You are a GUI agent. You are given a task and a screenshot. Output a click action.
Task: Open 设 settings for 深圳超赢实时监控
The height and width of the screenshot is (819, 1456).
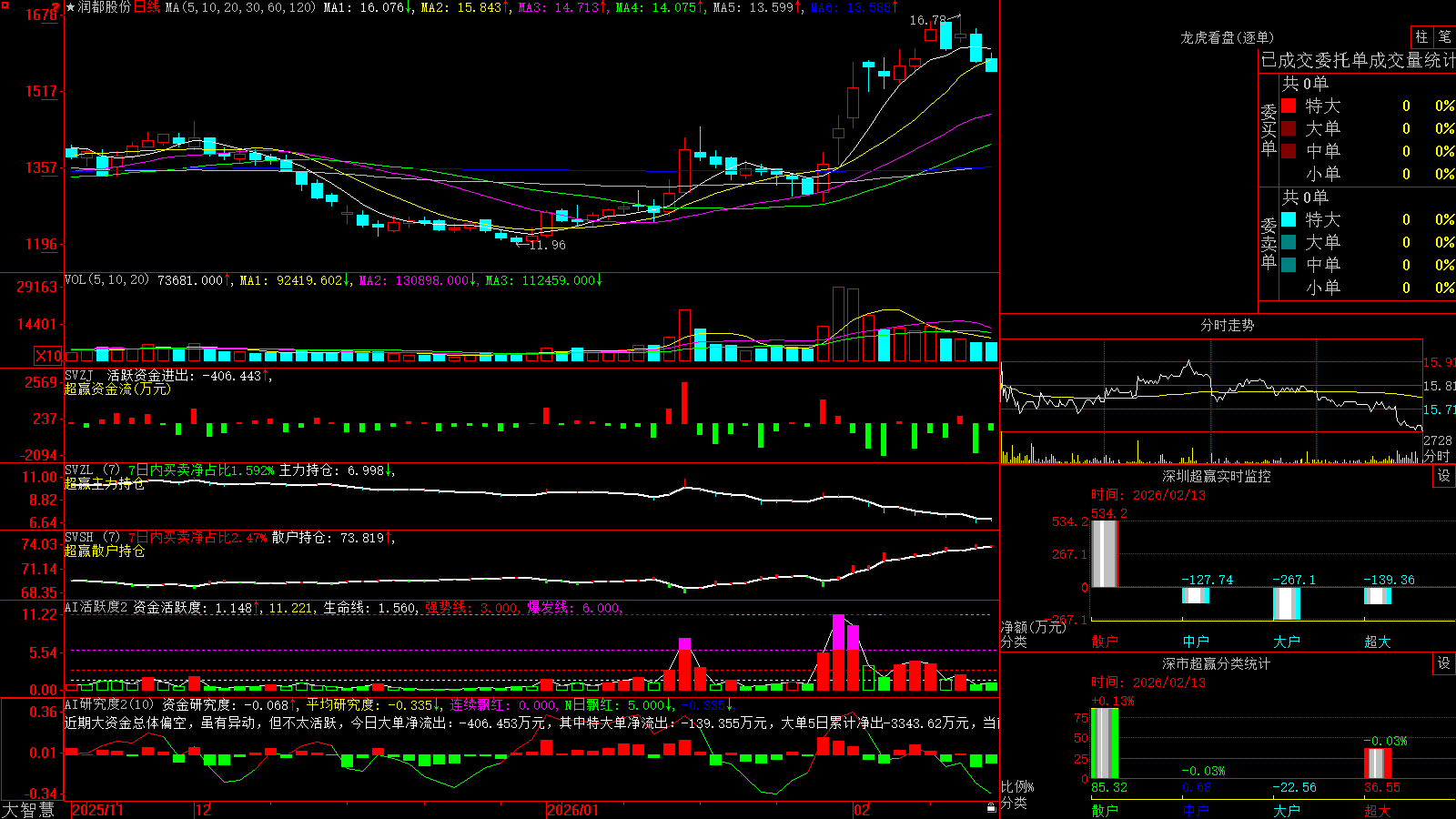pos(1443,476)
